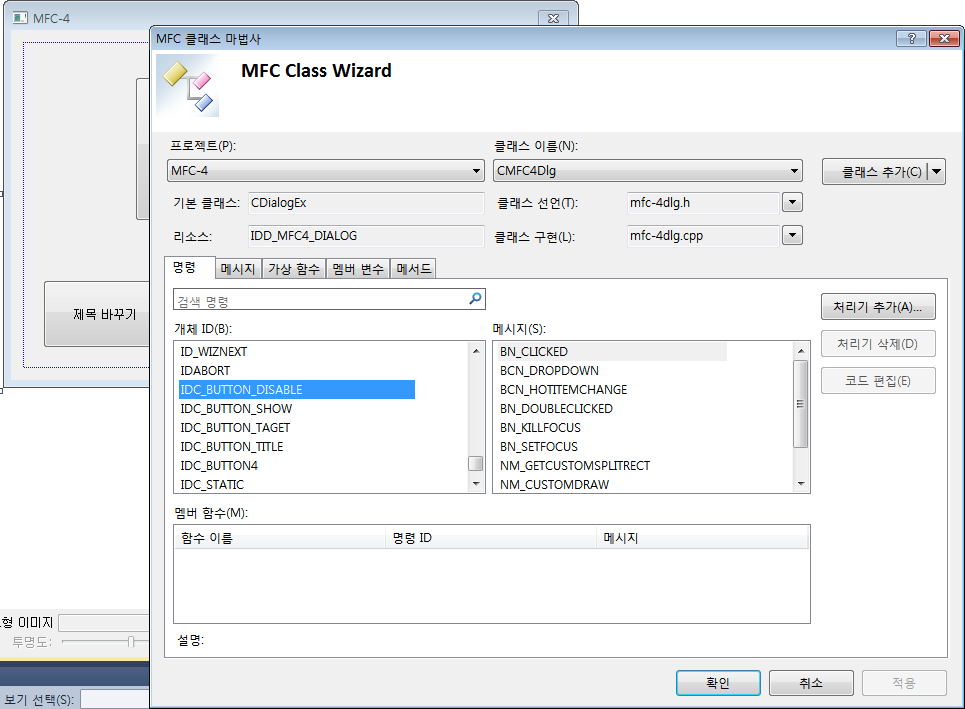Switch to the 가상 함수 tab
This screenshot has width=965, height=709.
click(294, 269)
